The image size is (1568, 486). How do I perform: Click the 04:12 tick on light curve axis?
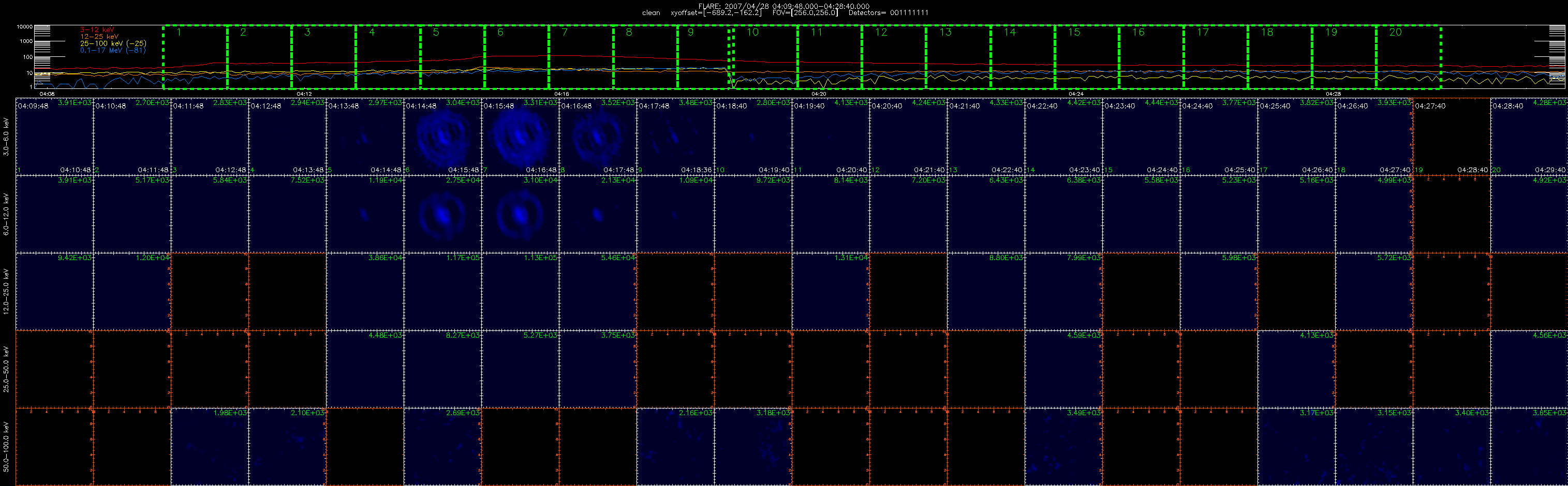tap(304, 94)
